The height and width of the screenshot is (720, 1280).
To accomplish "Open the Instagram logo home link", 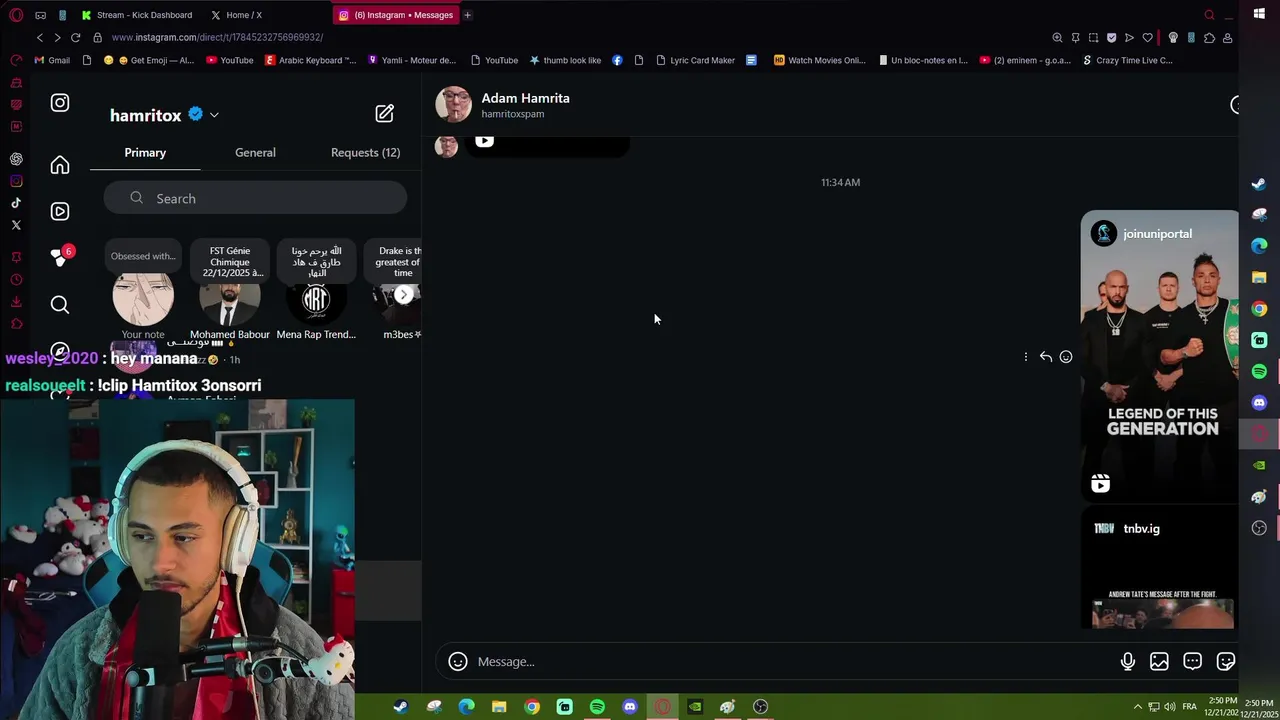I will (60, 103).
